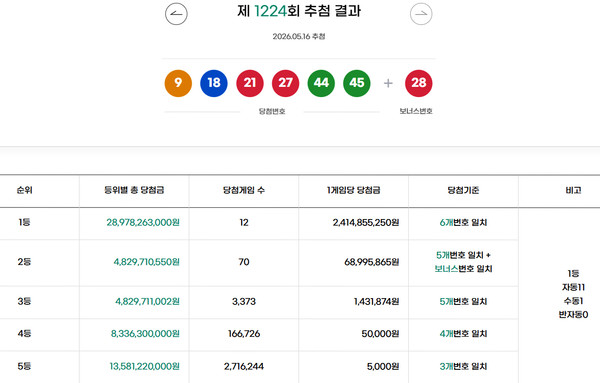Click criteria 6개번호 일치
600x383 pixels.
[x=463, y=222]
